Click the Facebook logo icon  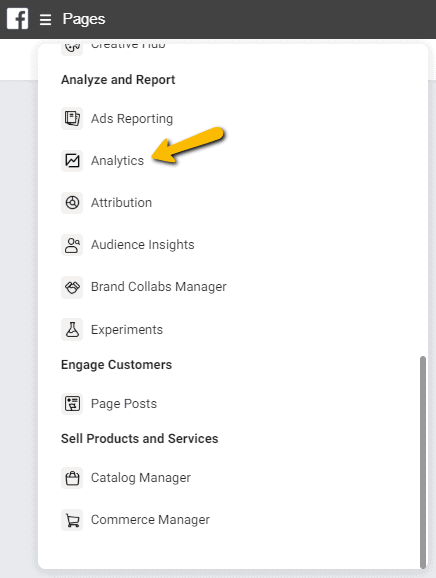(17, 19)
